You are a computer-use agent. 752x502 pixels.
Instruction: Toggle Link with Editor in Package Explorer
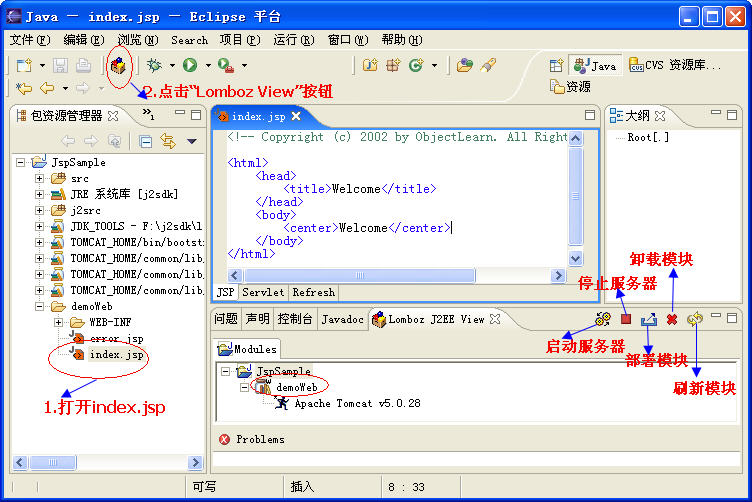tap(168, 141)
